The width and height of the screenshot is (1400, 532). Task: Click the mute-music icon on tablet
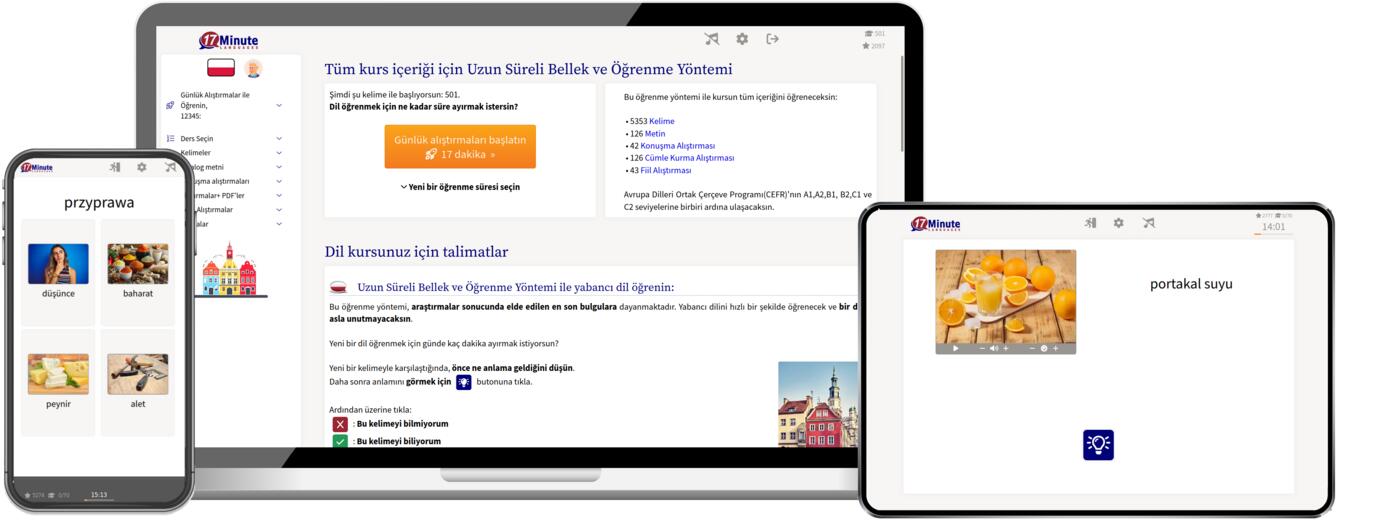point(1148,223)
